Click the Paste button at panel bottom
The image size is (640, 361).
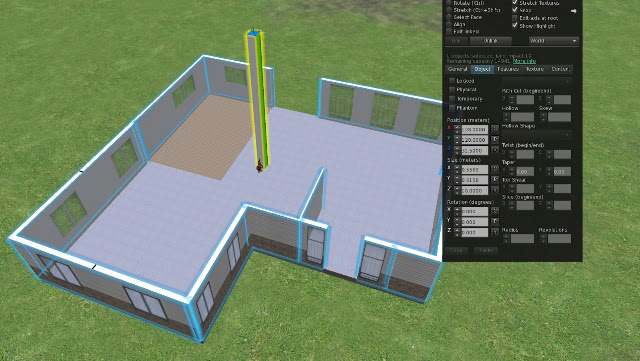coord(486,250)
